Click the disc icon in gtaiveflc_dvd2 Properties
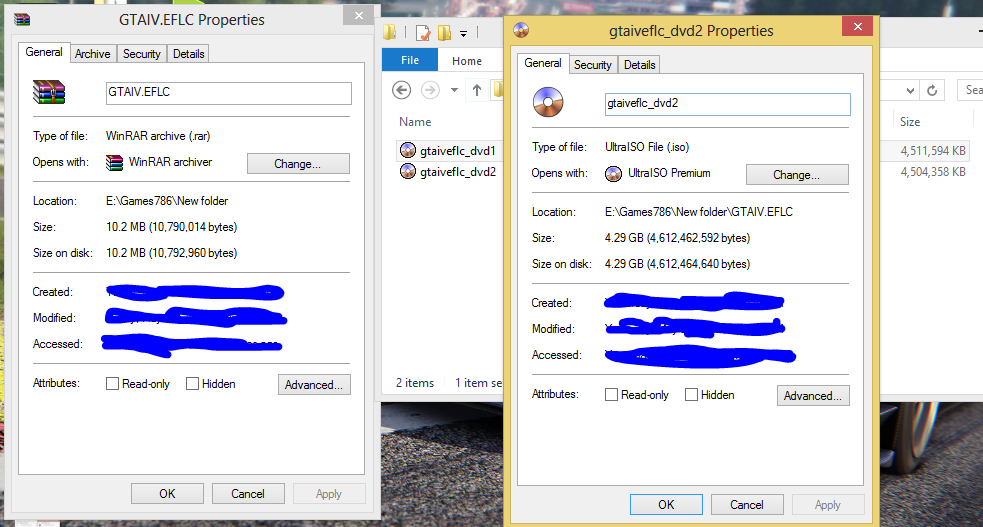 pos(548,102)
